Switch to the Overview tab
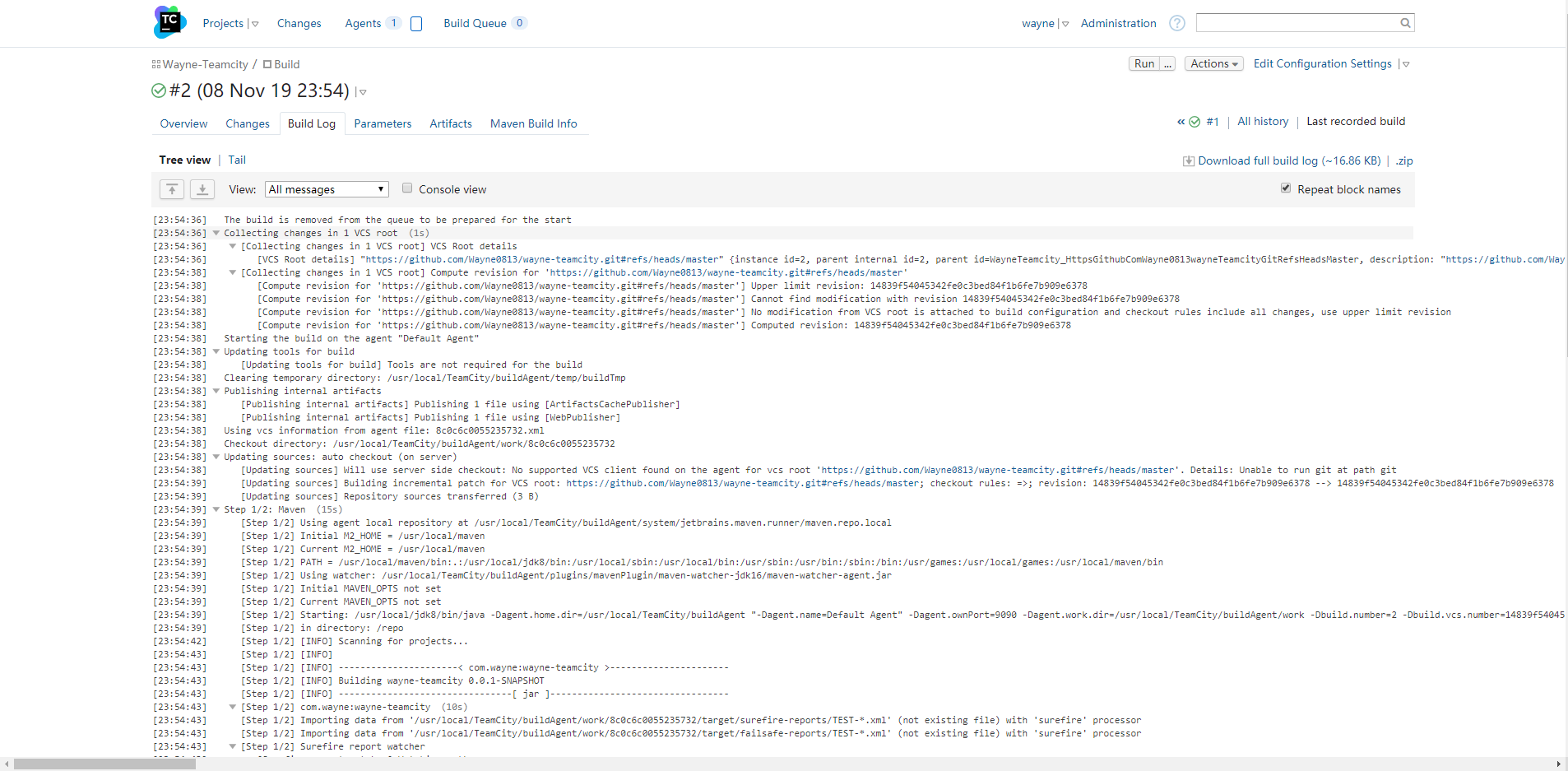The height and width of the screenshot is (771, 1568). click(x=183, y=123)
